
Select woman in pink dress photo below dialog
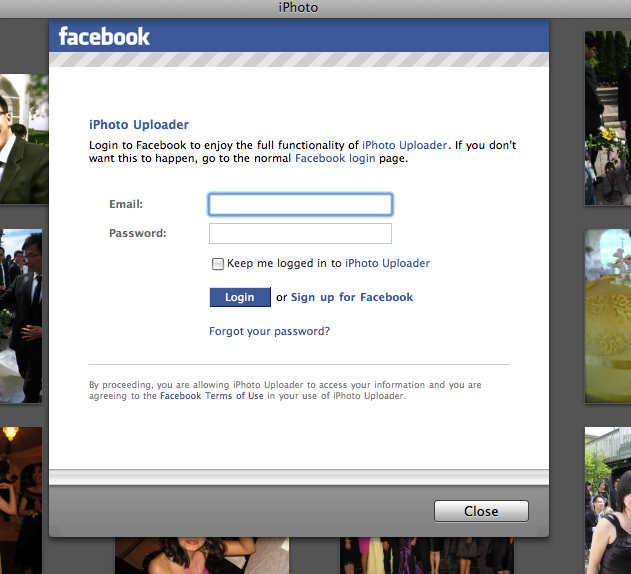coord(202,555)
